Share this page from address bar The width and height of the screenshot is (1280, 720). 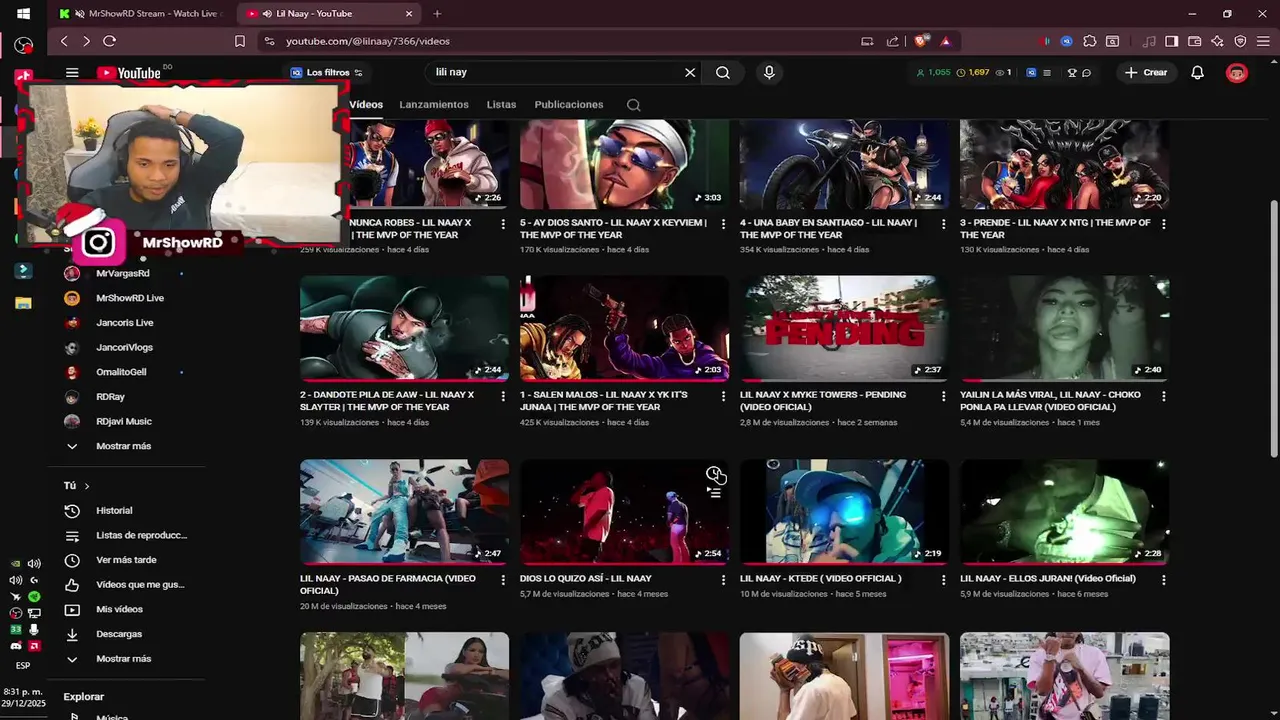tap(893, 41)
